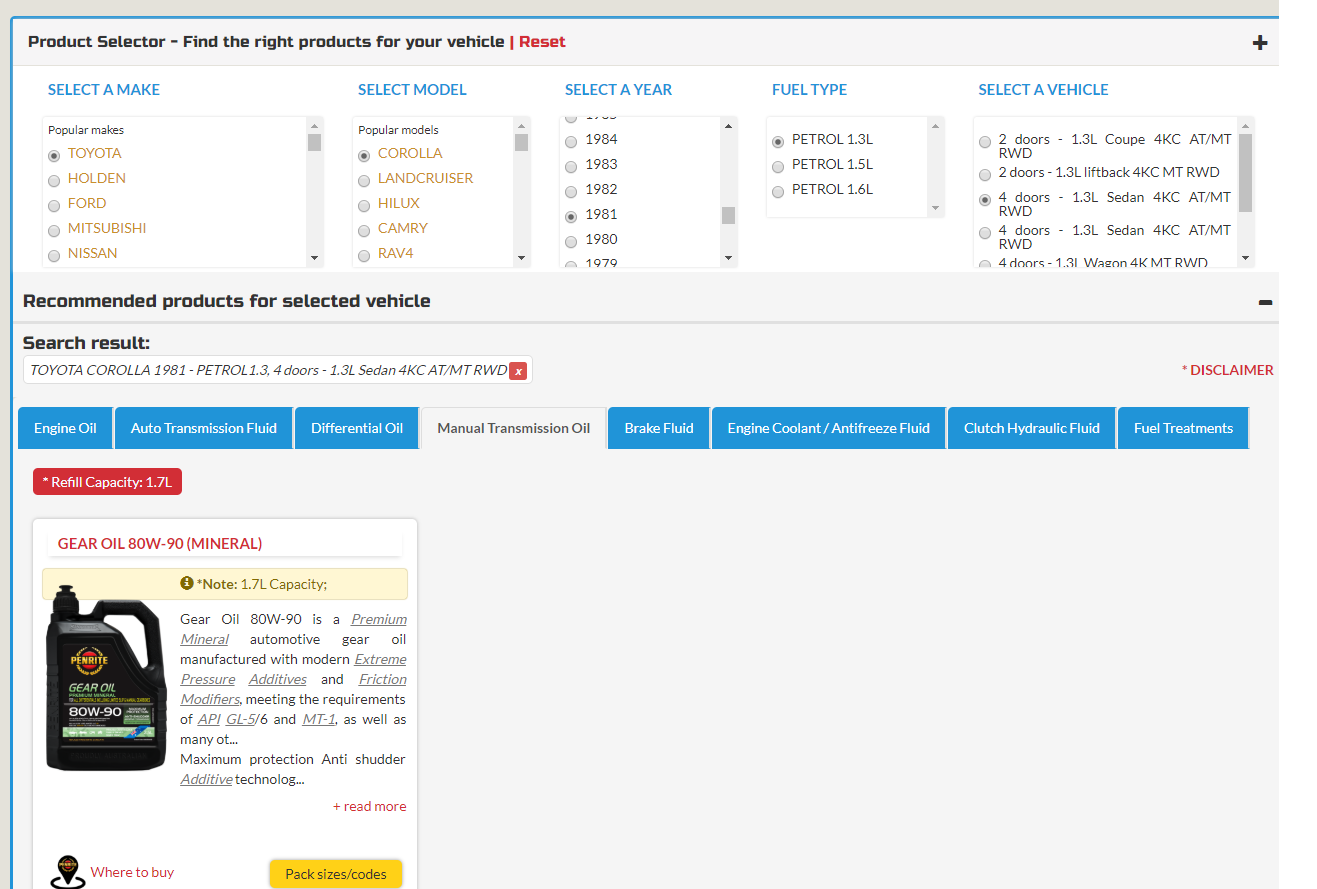Pick HILUX model option
This screenshot has height=889, width=1317.
click(x=364, y=206)
